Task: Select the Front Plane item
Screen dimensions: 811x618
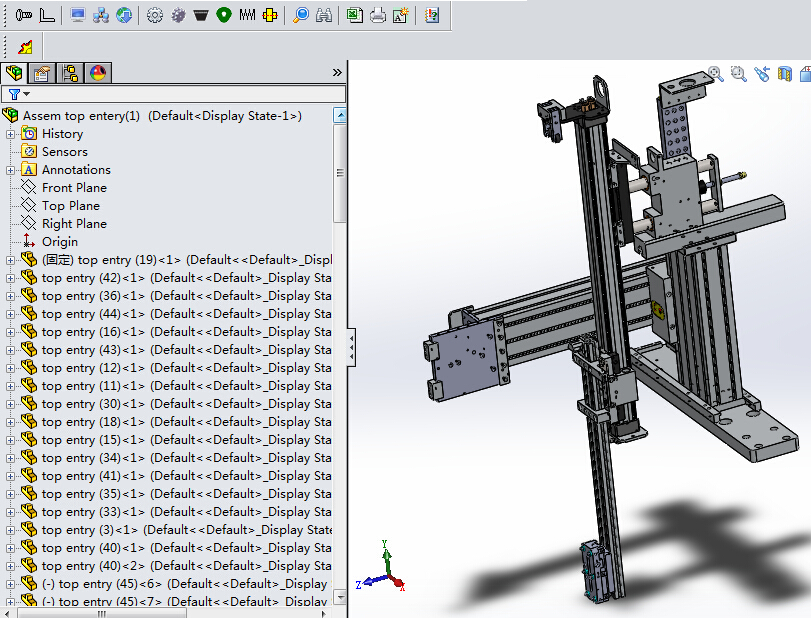Action: click(73, 188)
